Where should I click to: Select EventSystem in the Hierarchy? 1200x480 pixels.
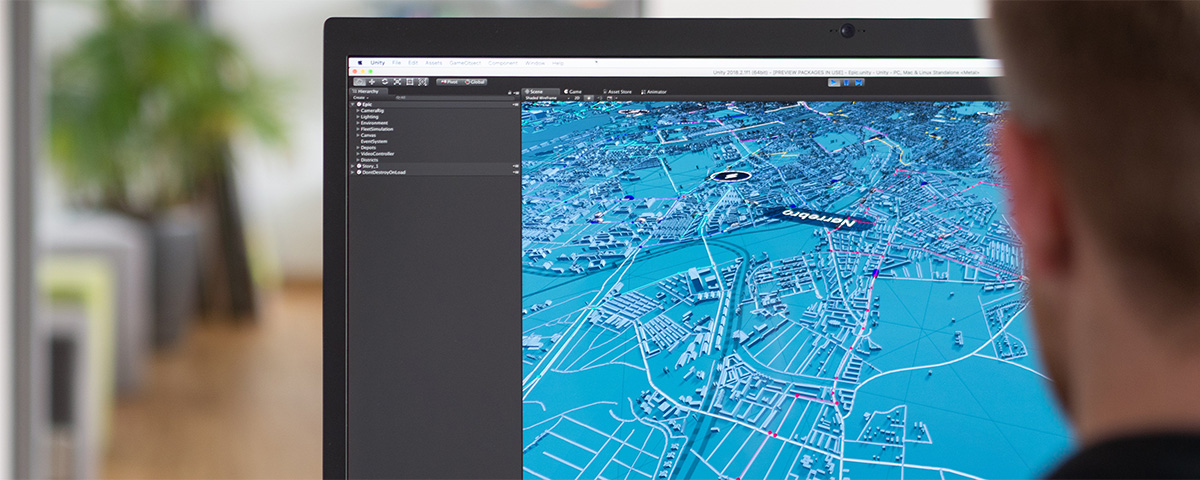pos(373,141)
